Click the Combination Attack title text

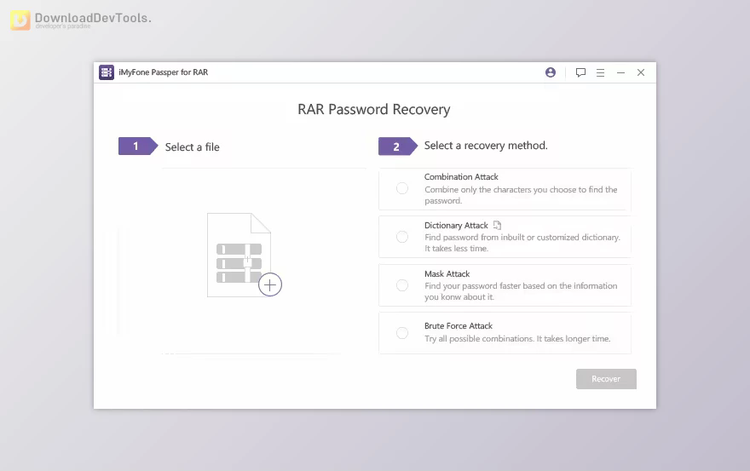(461, 176)
